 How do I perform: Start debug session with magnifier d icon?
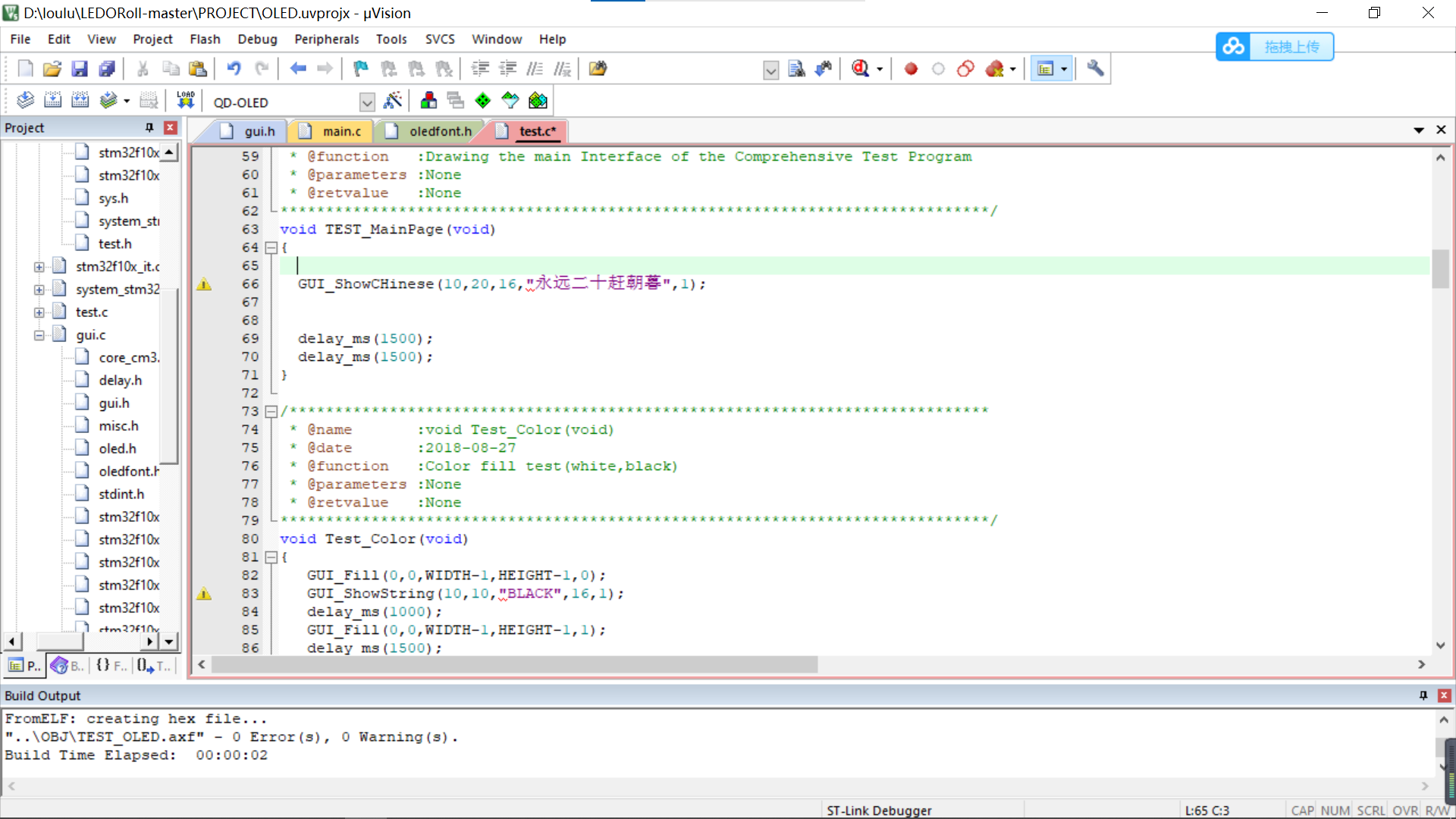860,69
